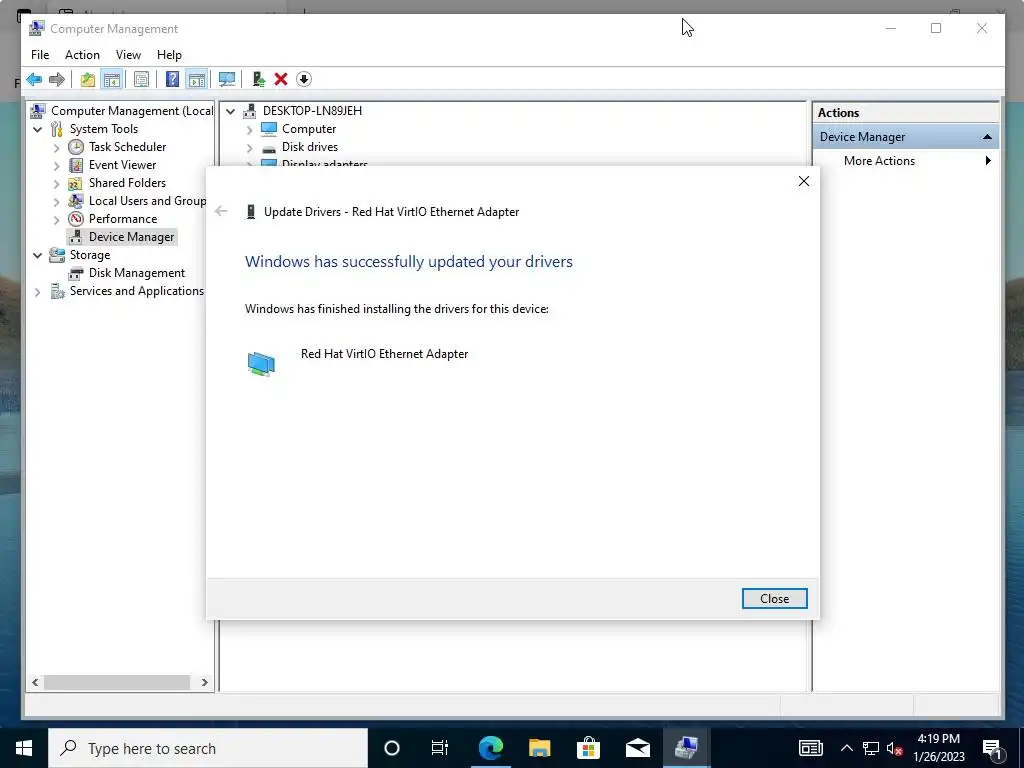Open the Help menu
This screenshot has height=768, width=1024.
coord(169,55)
